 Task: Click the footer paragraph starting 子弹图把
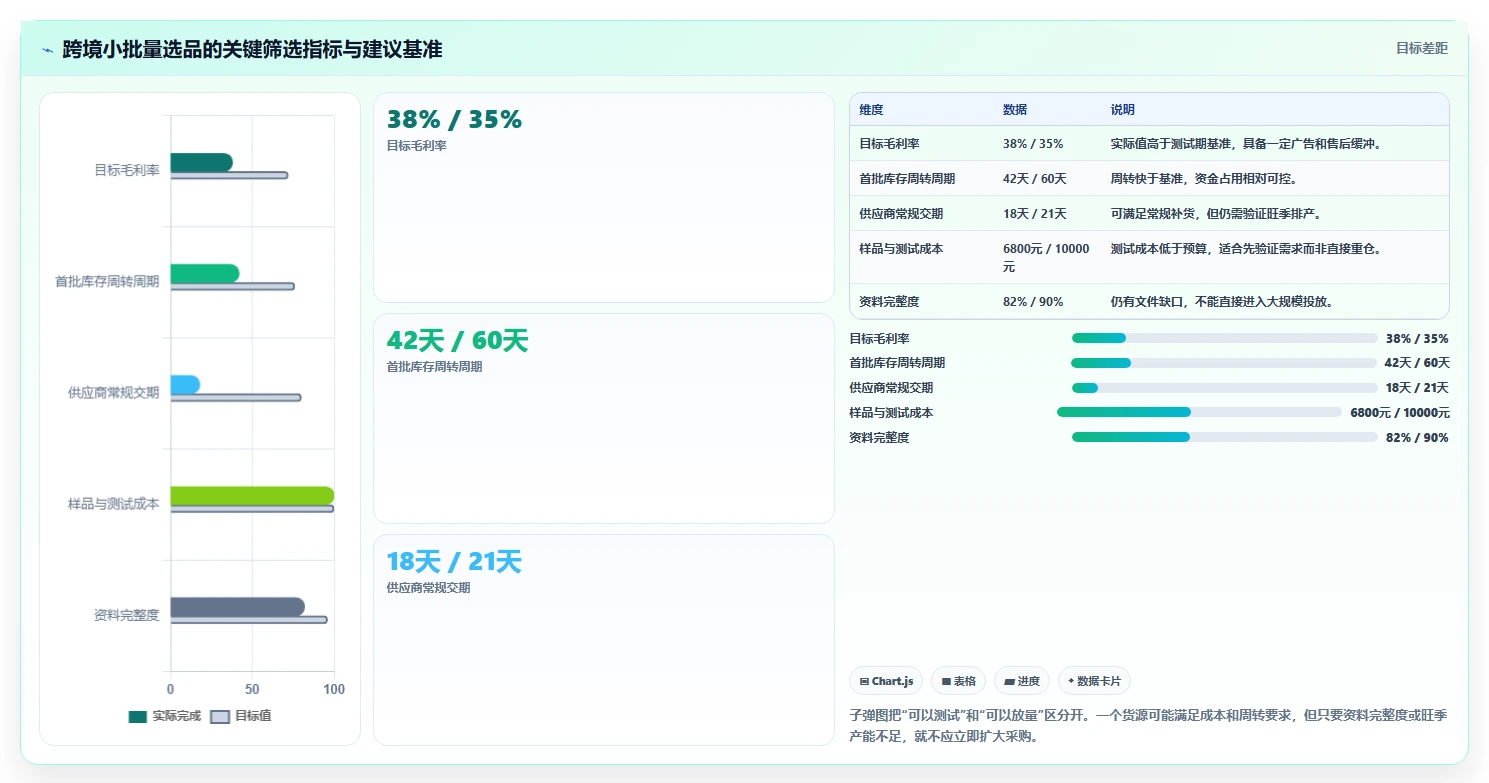[x=1148, y=726]
